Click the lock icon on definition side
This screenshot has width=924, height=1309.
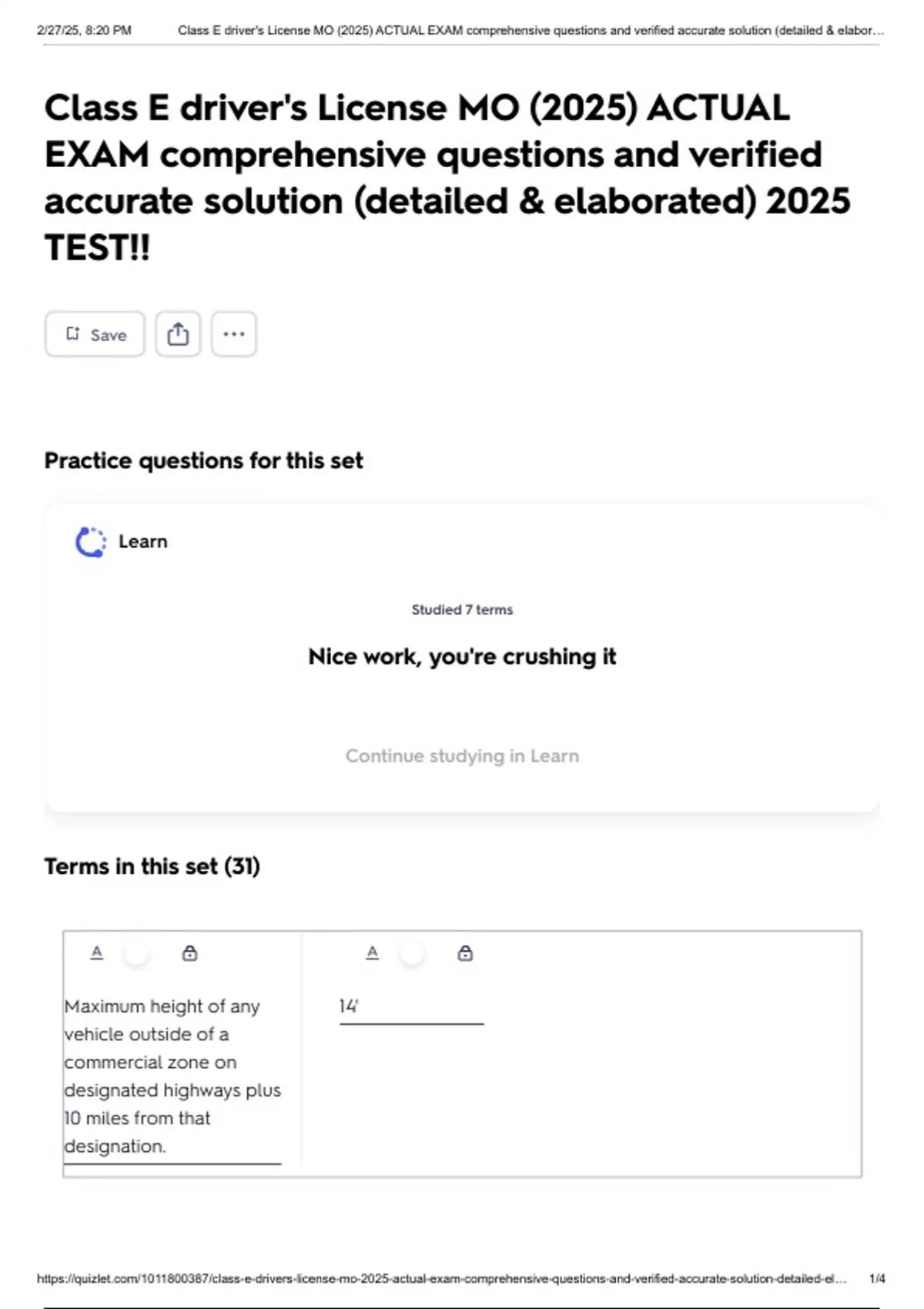coord(465,953)
